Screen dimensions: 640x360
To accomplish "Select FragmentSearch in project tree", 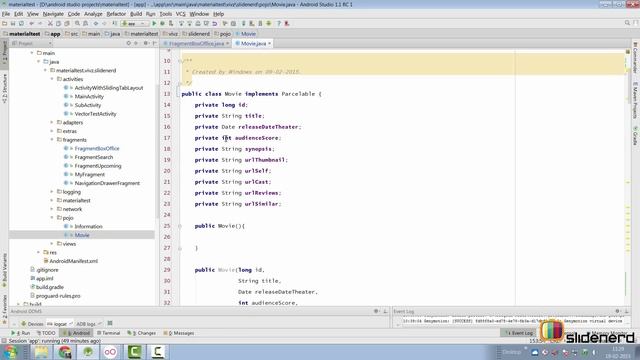I will [94, 157].
